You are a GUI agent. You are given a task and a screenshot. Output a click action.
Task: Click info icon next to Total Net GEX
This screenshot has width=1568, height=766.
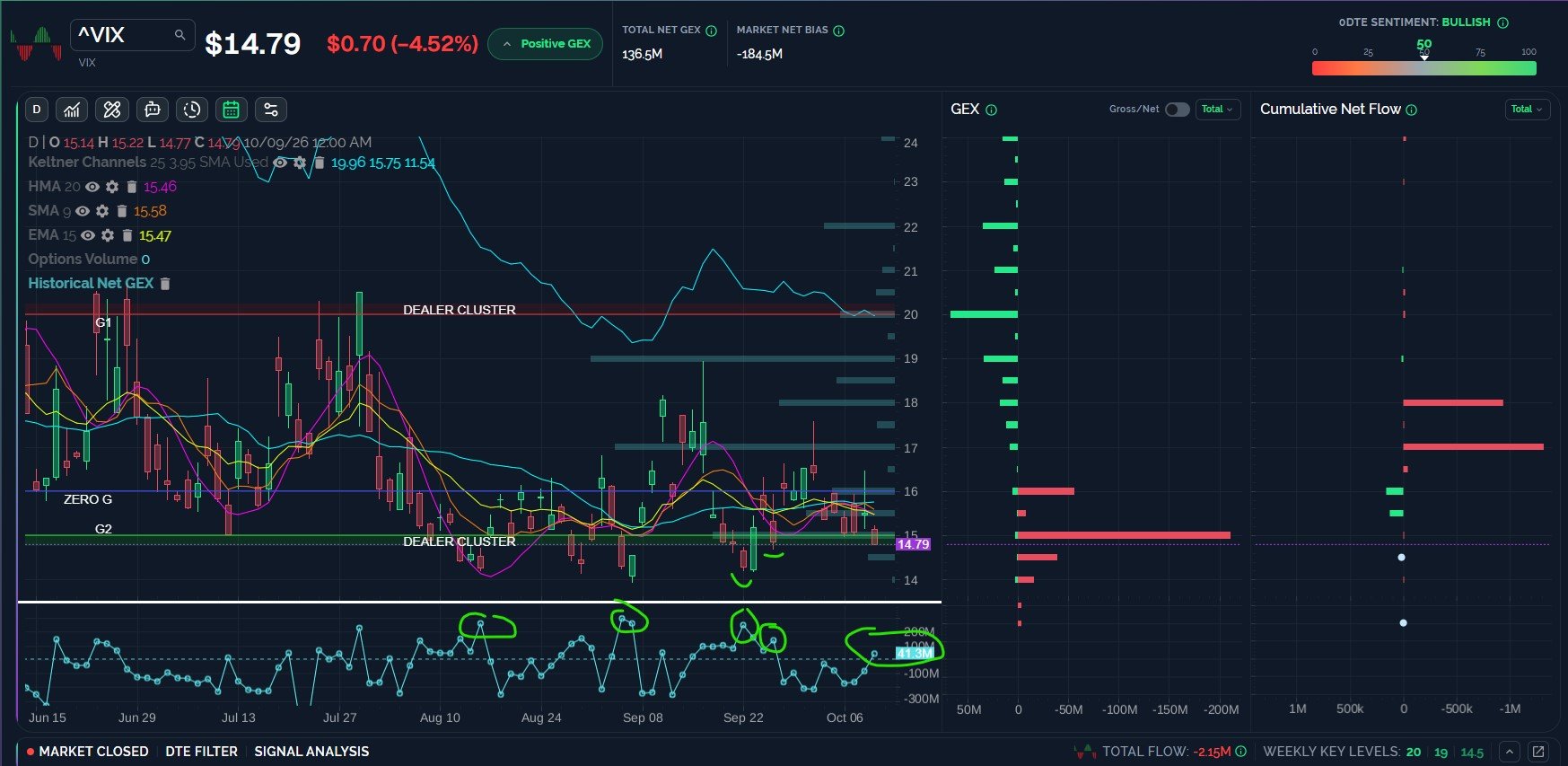711,31
